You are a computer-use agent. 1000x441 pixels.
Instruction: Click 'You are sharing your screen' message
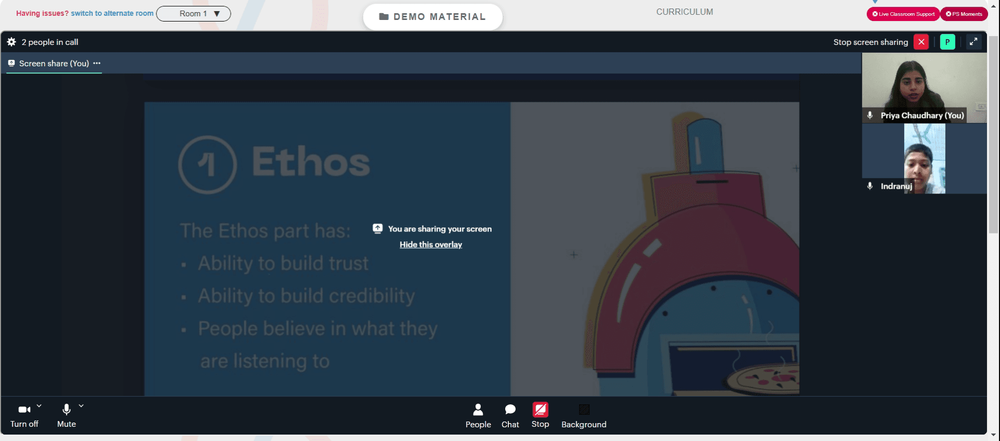click(x=439, y=228)
